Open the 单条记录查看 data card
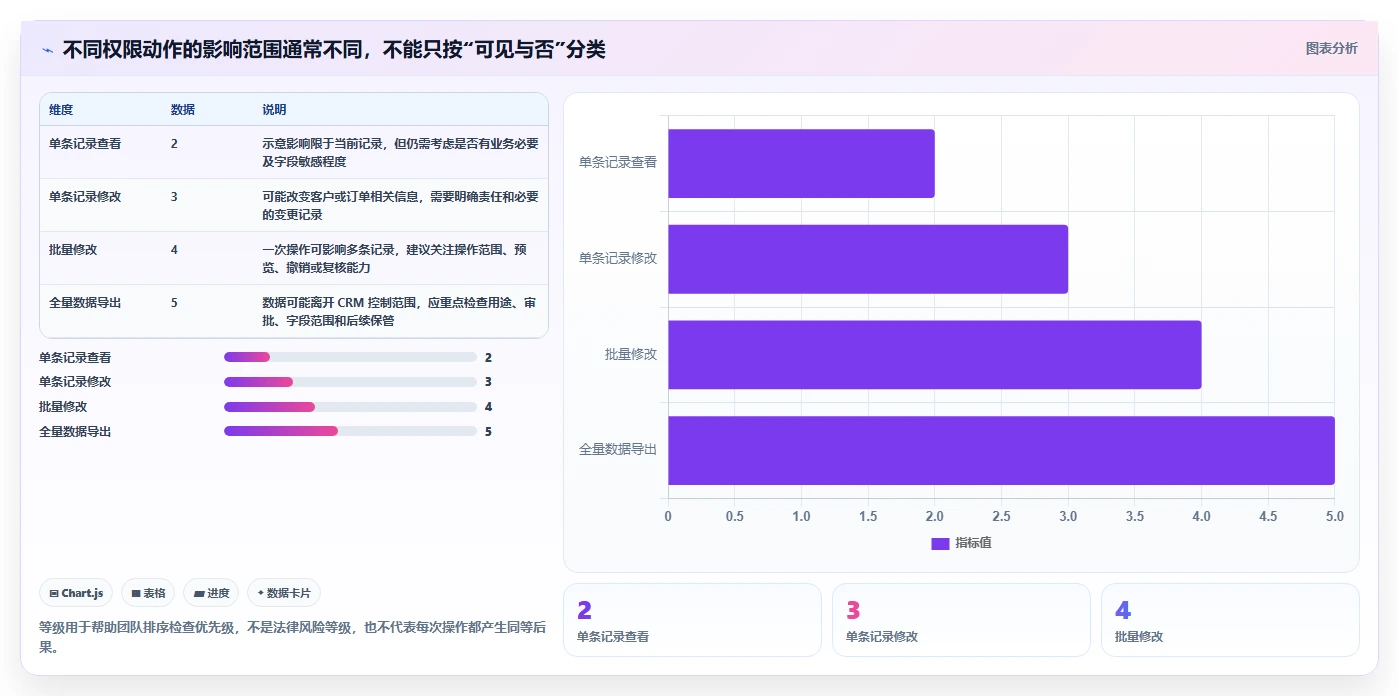Screen dimensions: 1399x696 [x=692, y=620]
